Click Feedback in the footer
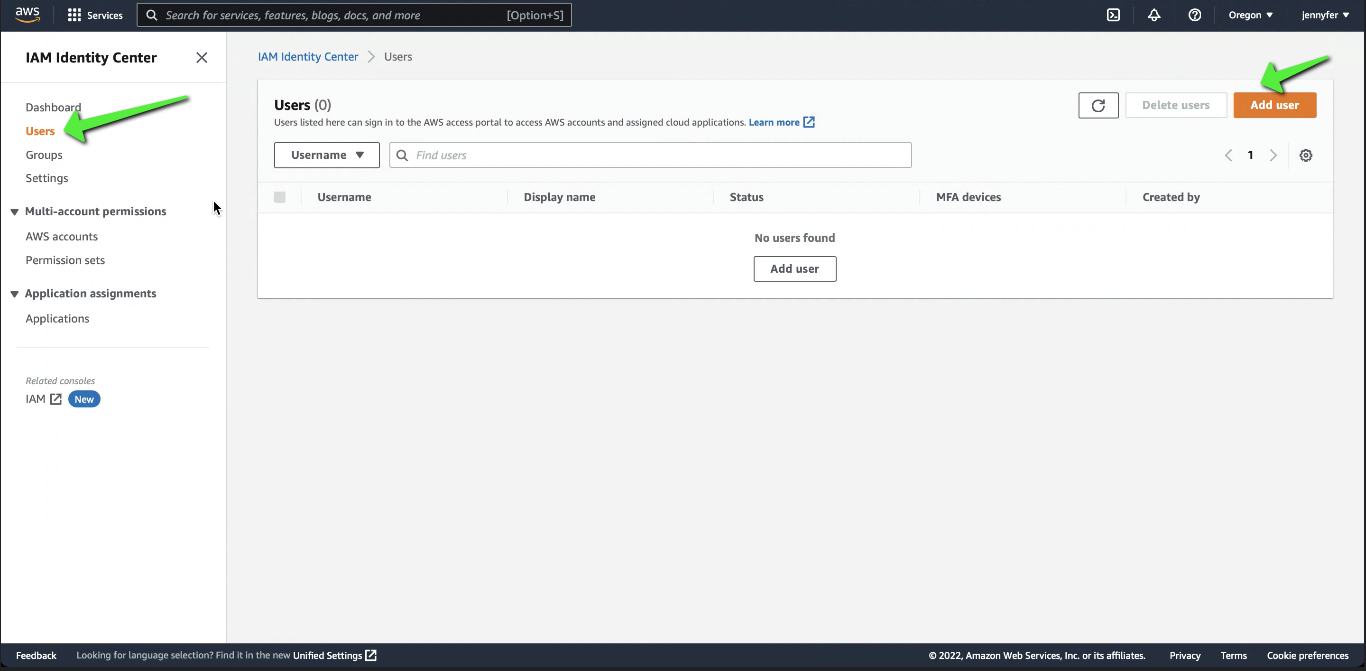1366x671 pixels. coord(36,655)
